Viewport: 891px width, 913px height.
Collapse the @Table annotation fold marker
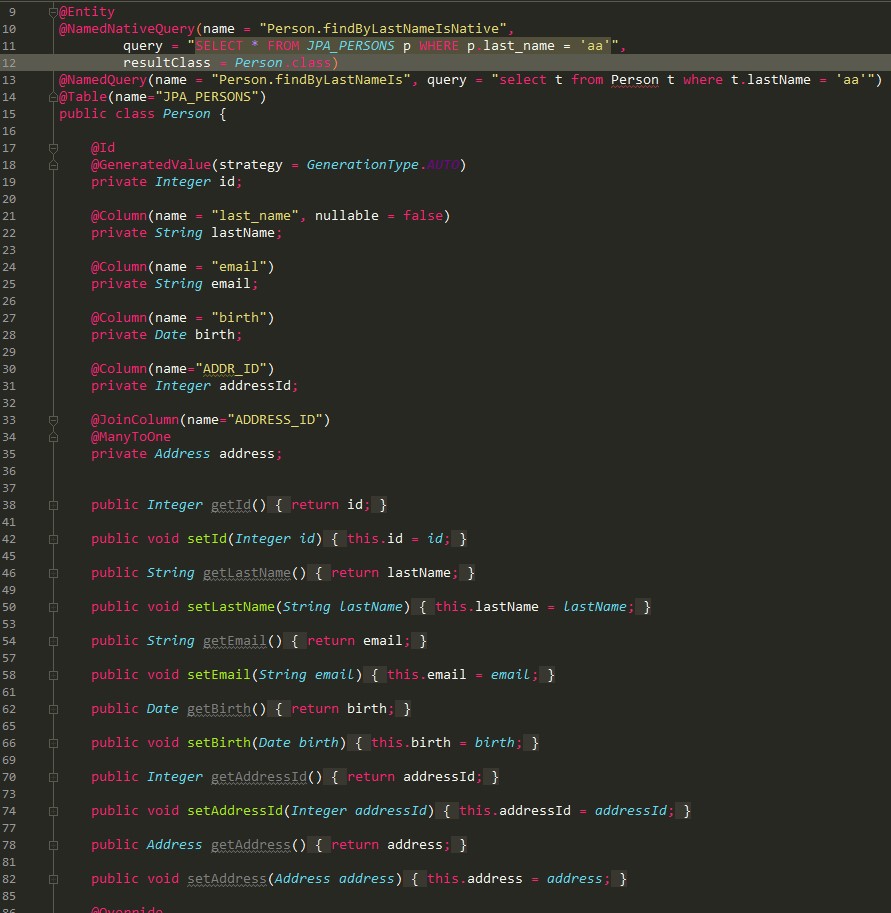[52, 96]
